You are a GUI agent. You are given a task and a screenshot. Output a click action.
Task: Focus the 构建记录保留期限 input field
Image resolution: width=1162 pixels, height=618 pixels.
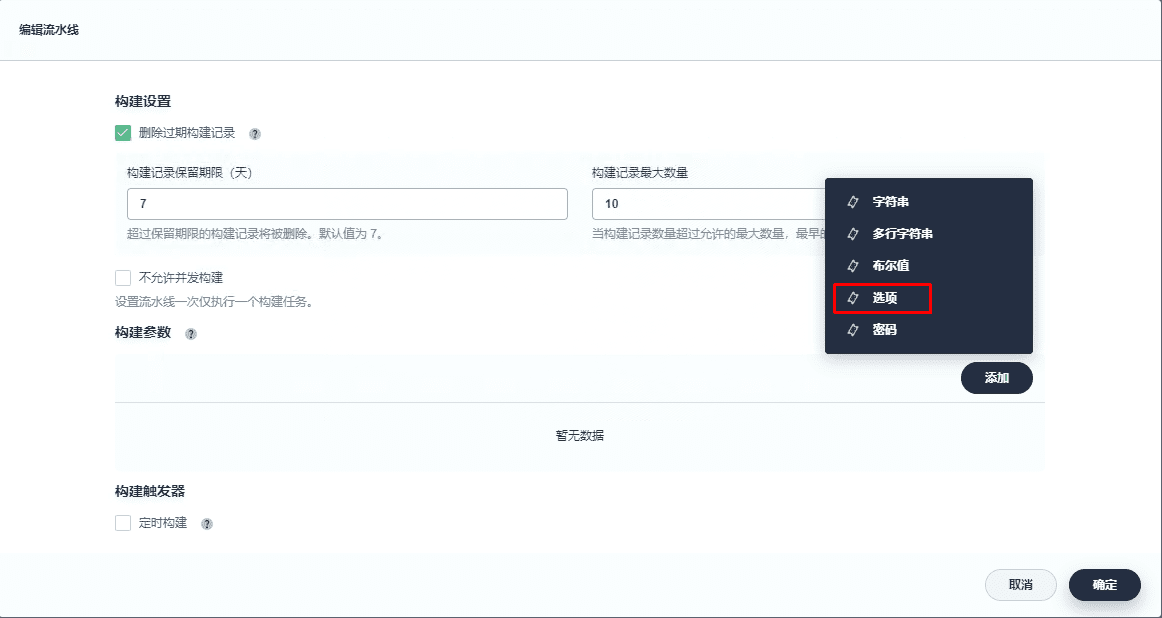coord(347,204)
